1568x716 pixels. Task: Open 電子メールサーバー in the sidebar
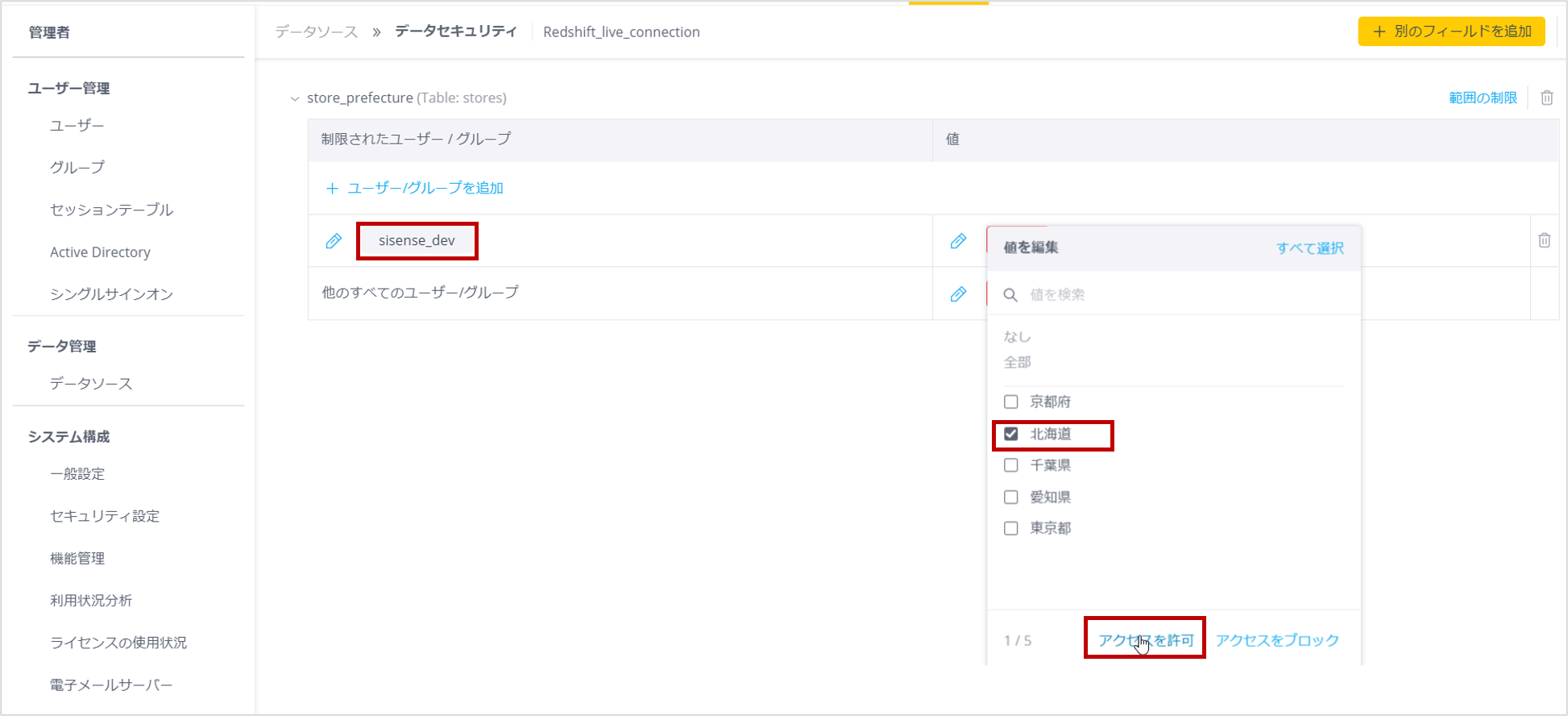pos(111,685)
